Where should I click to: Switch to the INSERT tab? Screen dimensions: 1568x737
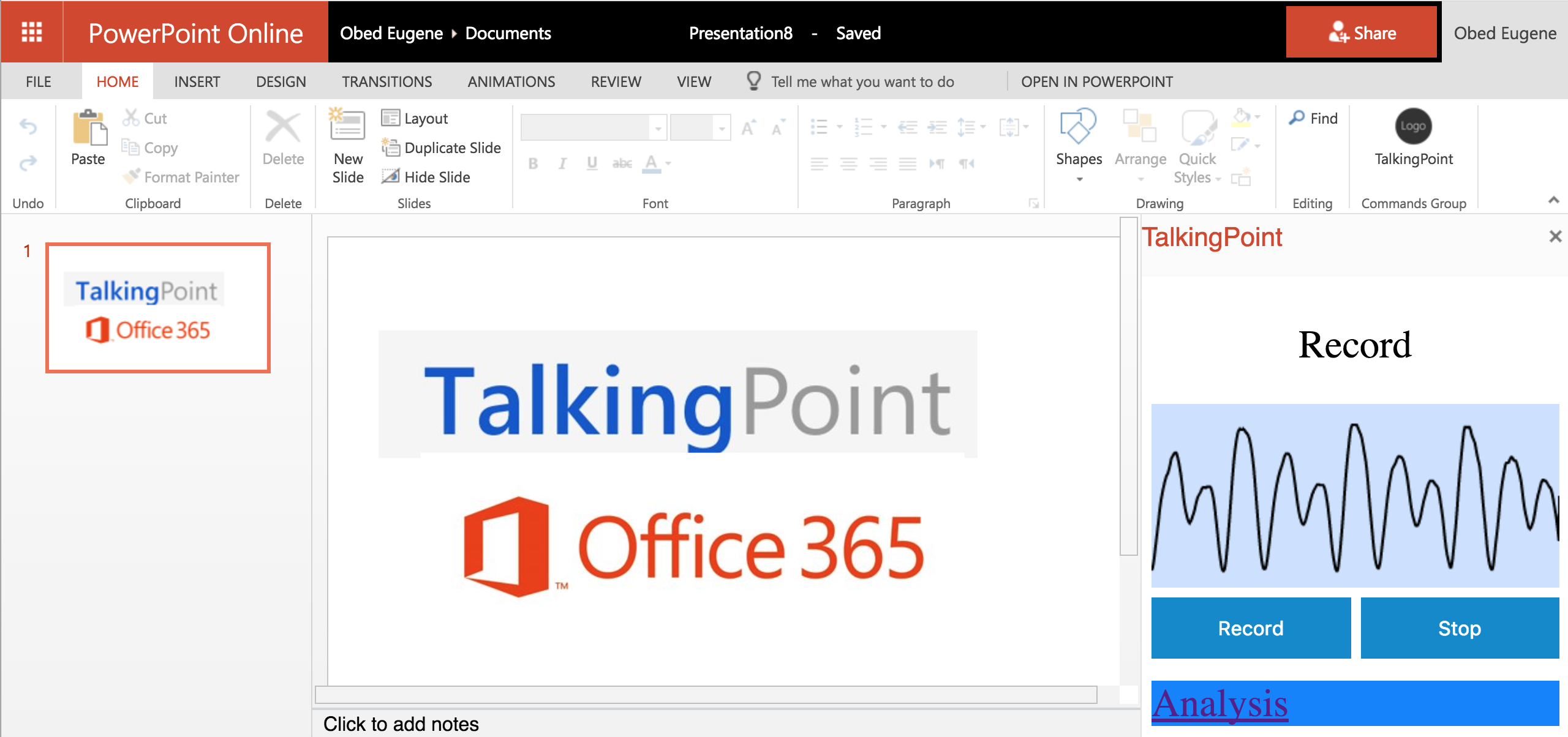click(x=197, y=81)
